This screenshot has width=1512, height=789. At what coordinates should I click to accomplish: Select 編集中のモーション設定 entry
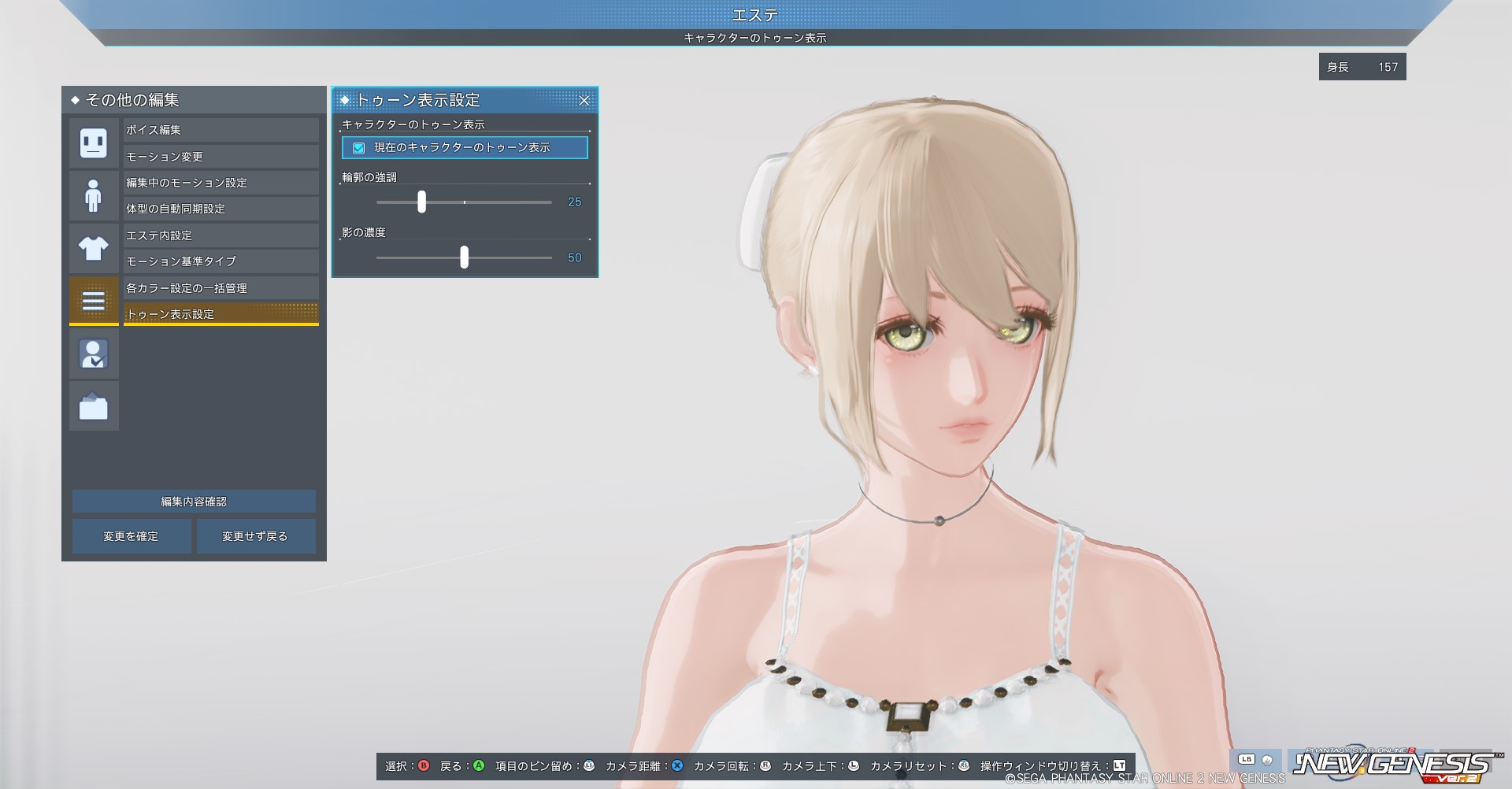tap(220, 183)
